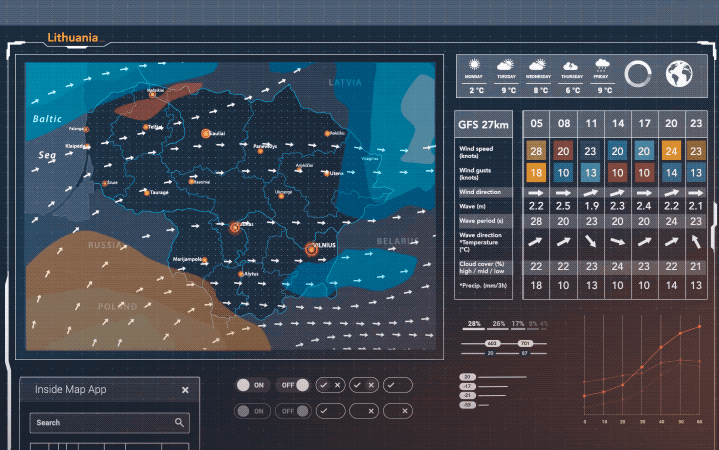Close the Inside Map App panel

185,390
